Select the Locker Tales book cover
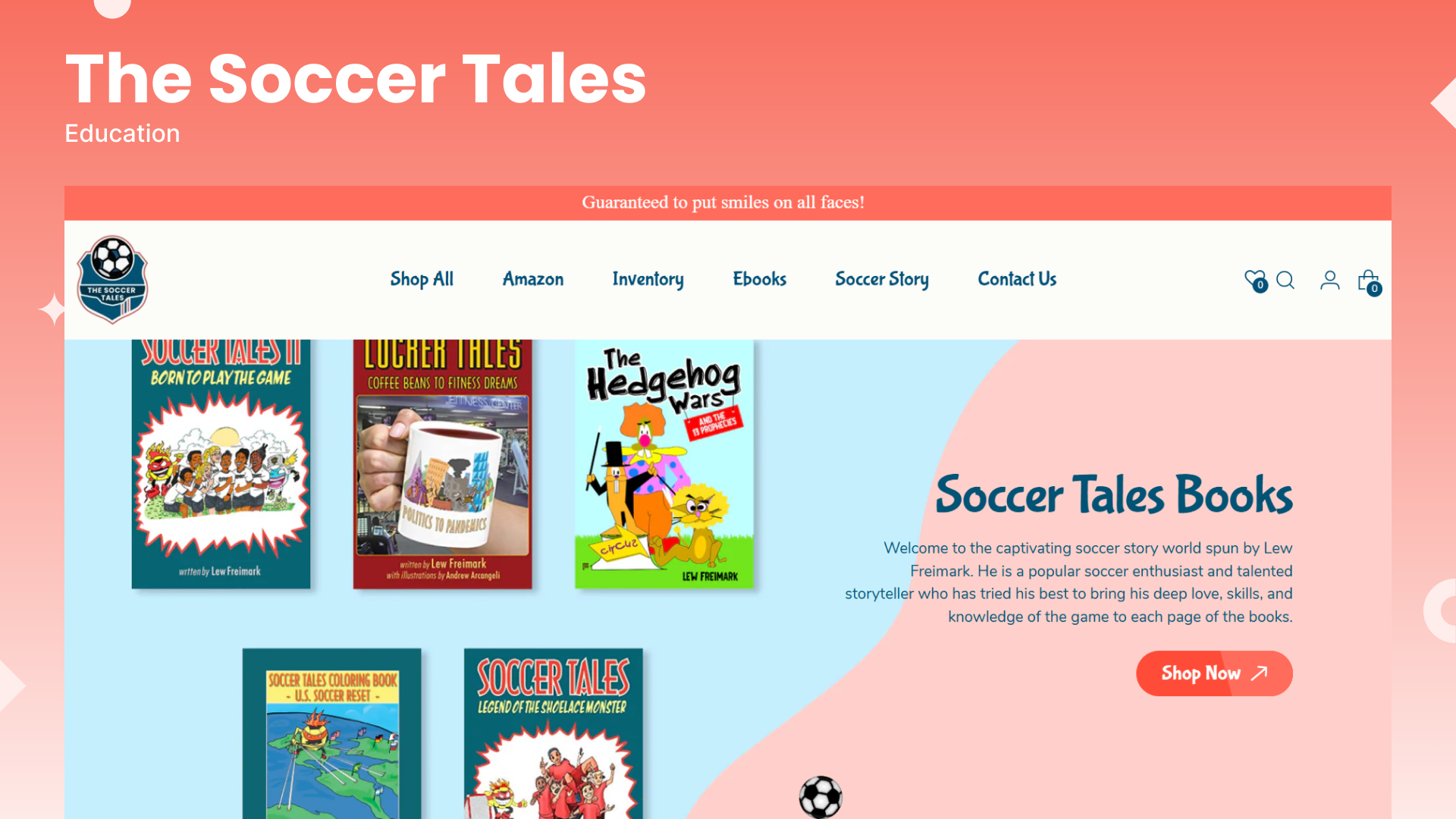This screenshot has width=1456, height=819. (x=442, y=464)
